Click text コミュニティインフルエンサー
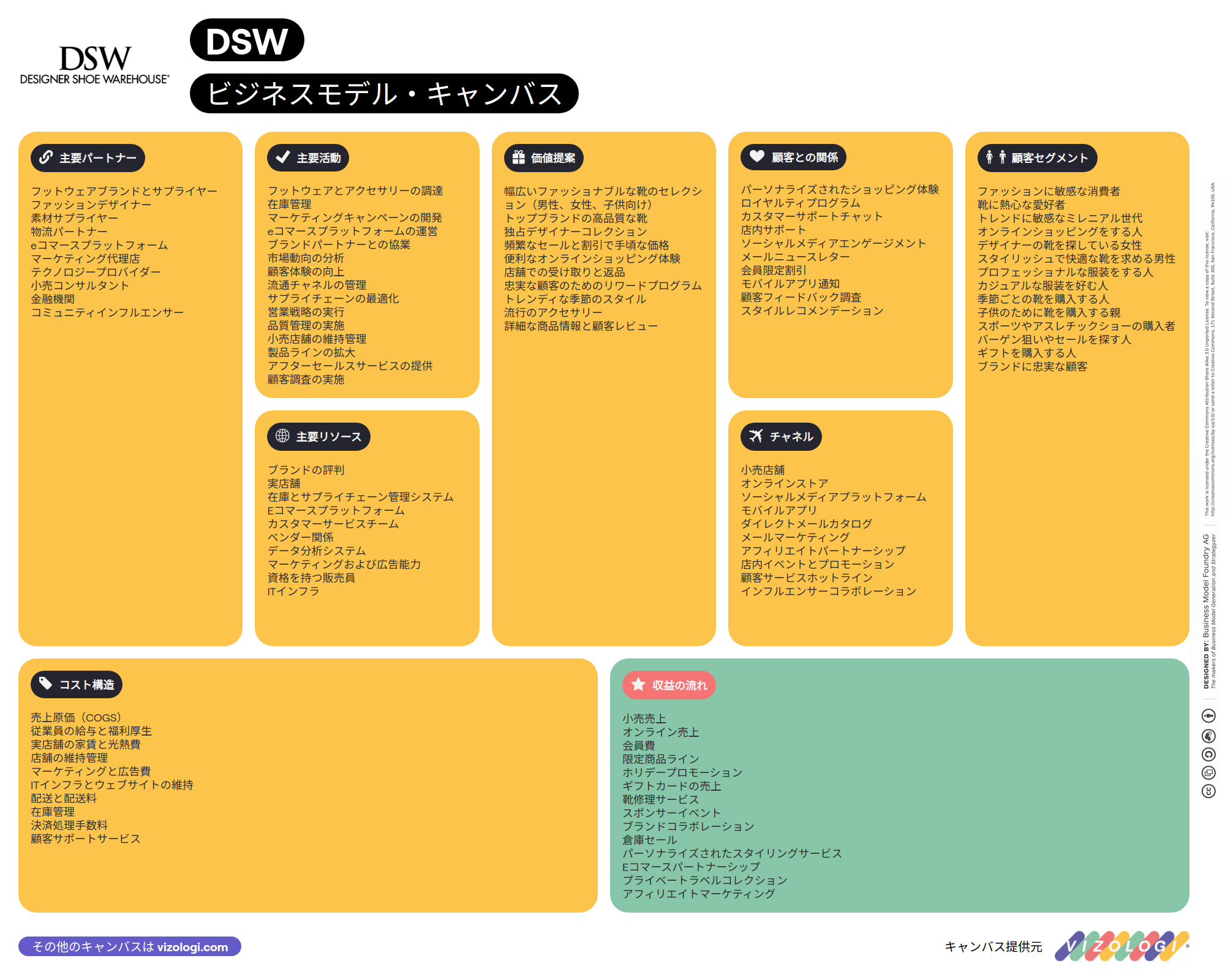The image size is (1225, 980). click(107, 312)
